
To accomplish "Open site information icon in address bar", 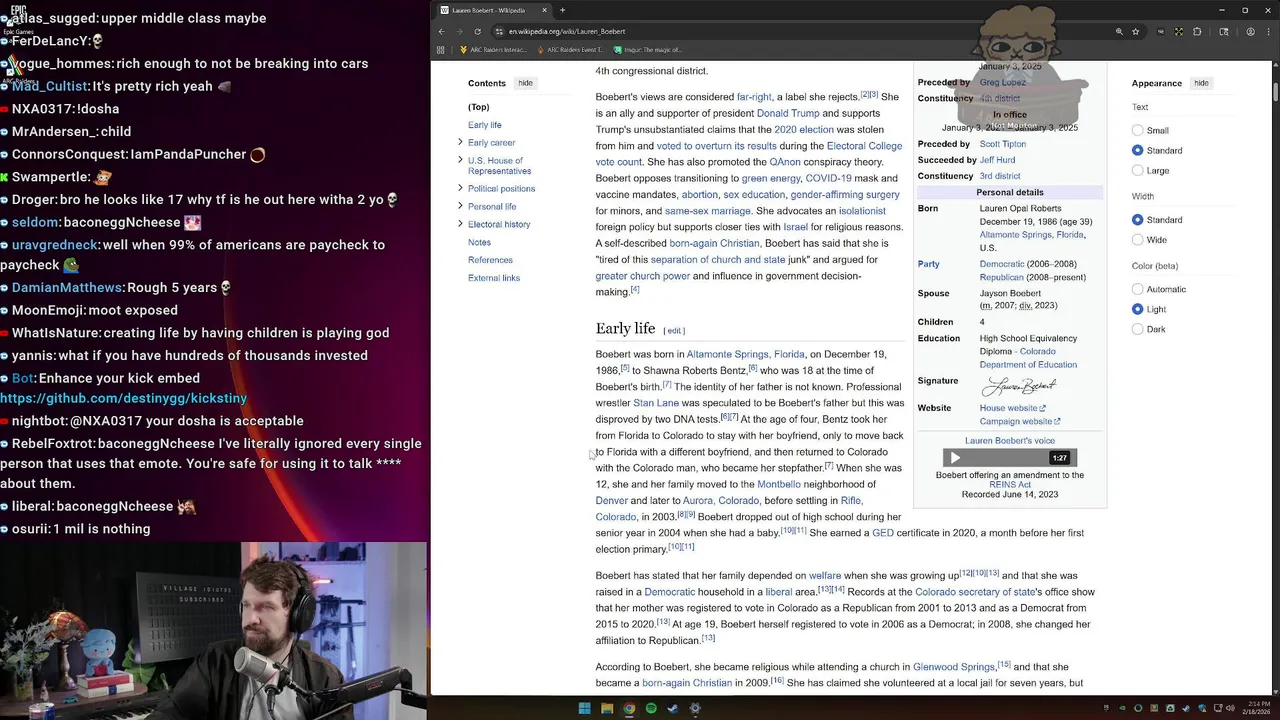I will coord(499,31).
